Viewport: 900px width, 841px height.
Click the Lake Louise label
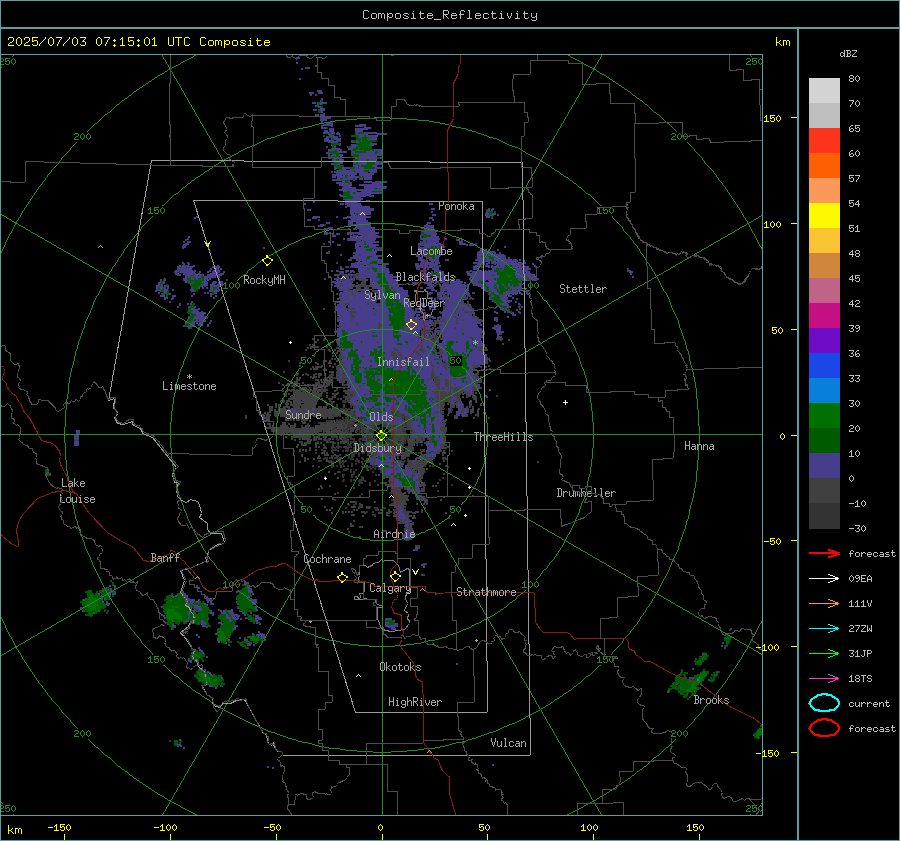coord(77,491)
